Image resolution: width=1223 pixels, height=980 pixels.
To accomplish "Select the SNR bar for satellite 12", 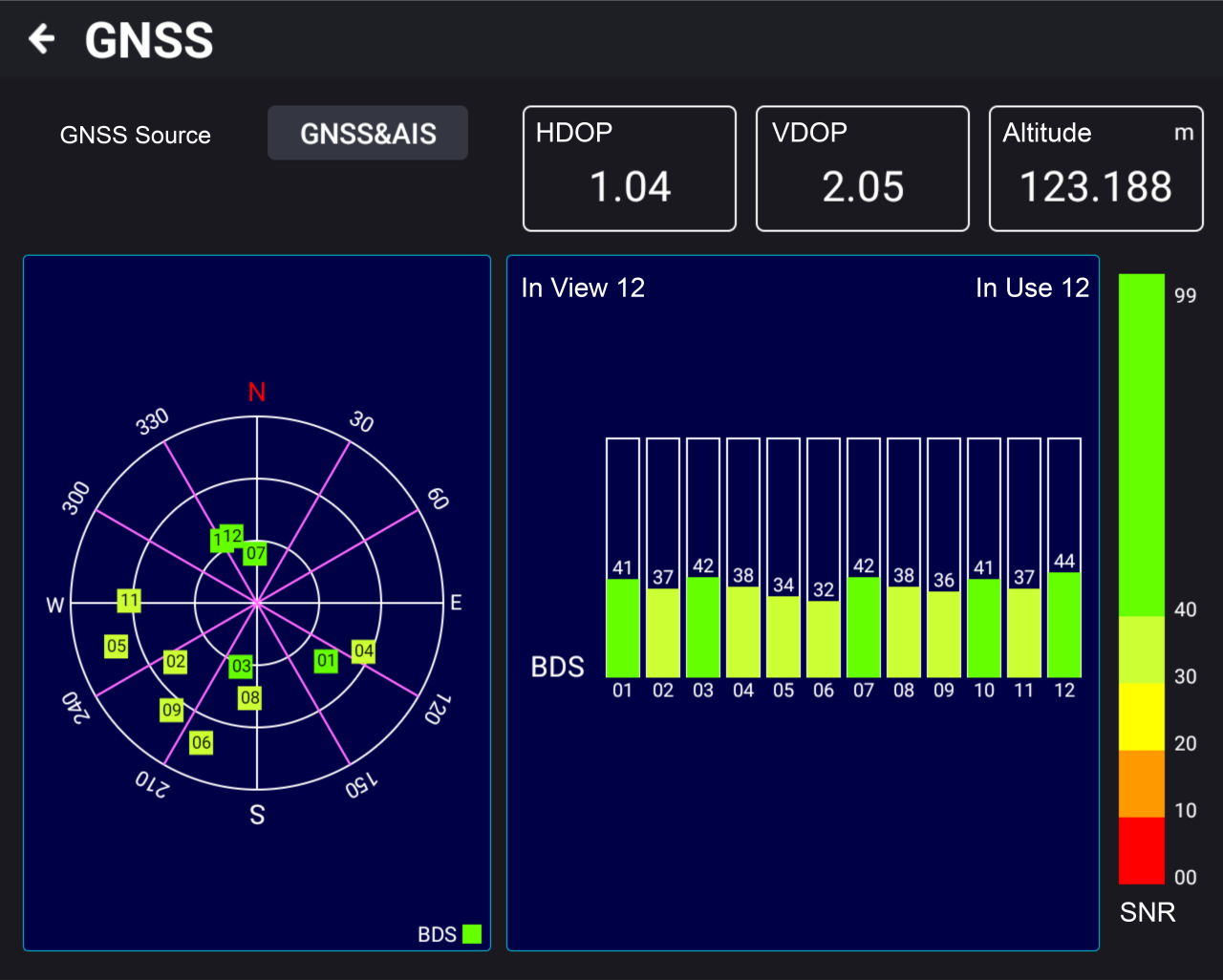I will (1064, 558).
